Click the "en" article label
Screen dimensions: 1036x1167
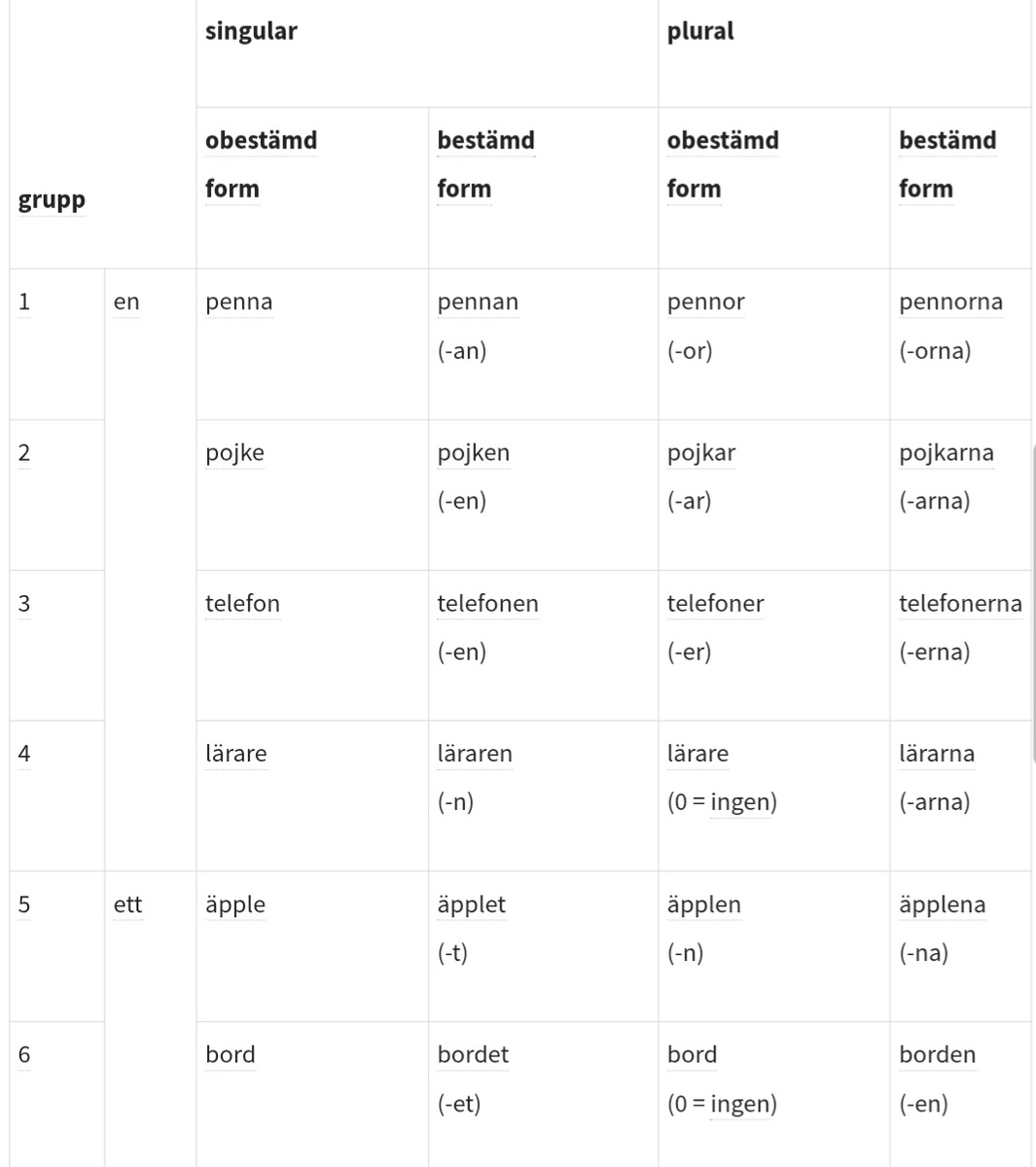click(126, 302)
